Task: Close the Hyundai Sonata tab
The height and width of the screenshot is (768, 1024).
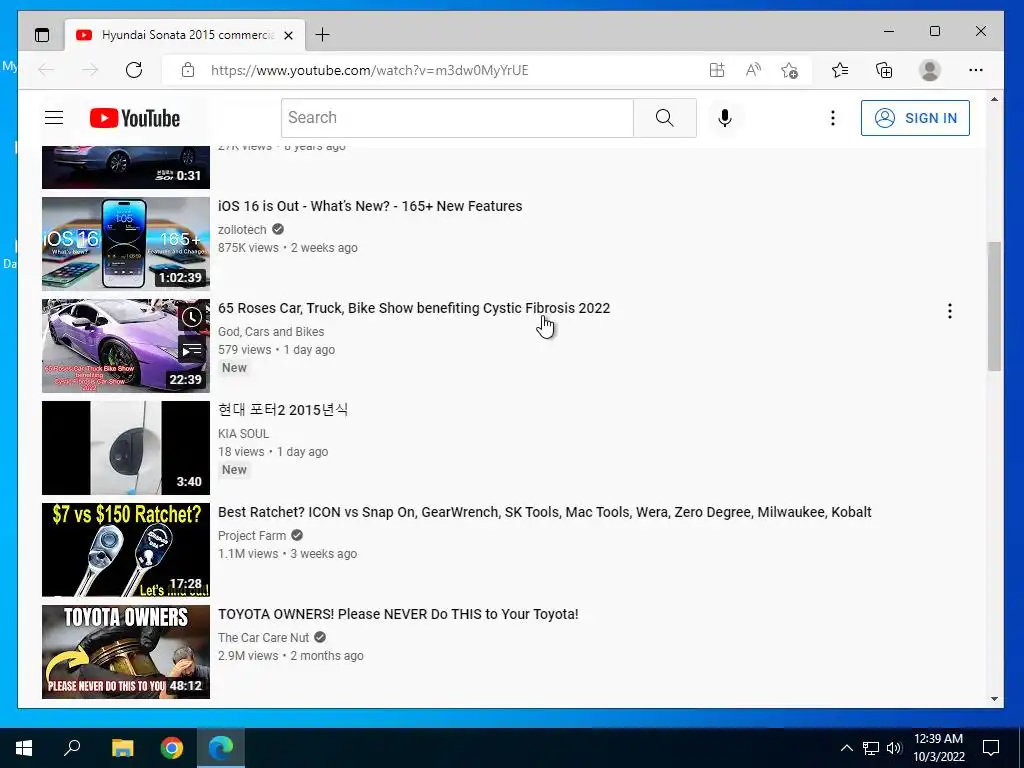Action: (x=288, y=35)
